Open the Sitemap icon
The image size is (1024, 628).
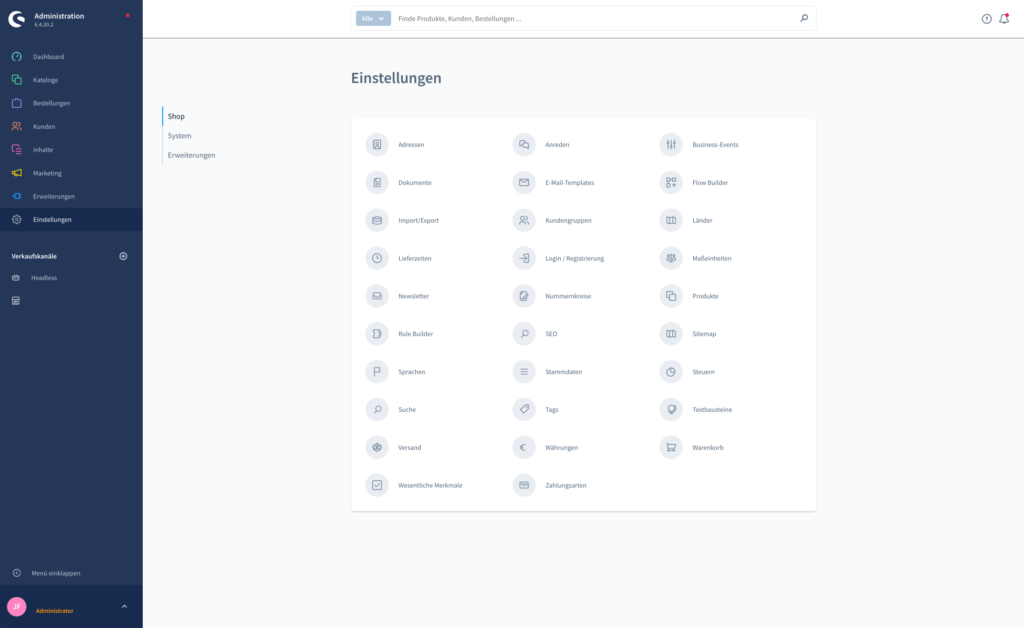671,334
